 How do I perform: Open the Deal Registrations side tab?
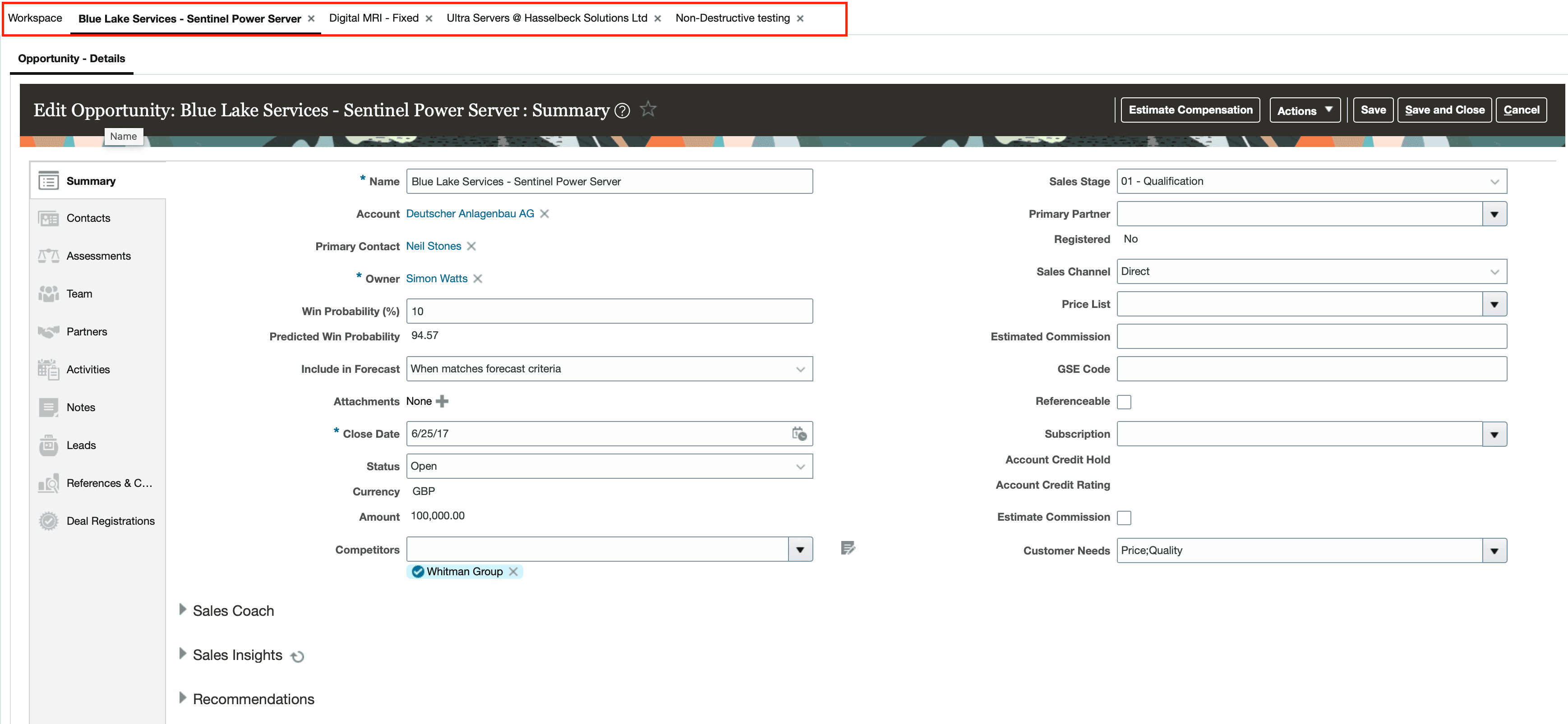pos(110,521)
